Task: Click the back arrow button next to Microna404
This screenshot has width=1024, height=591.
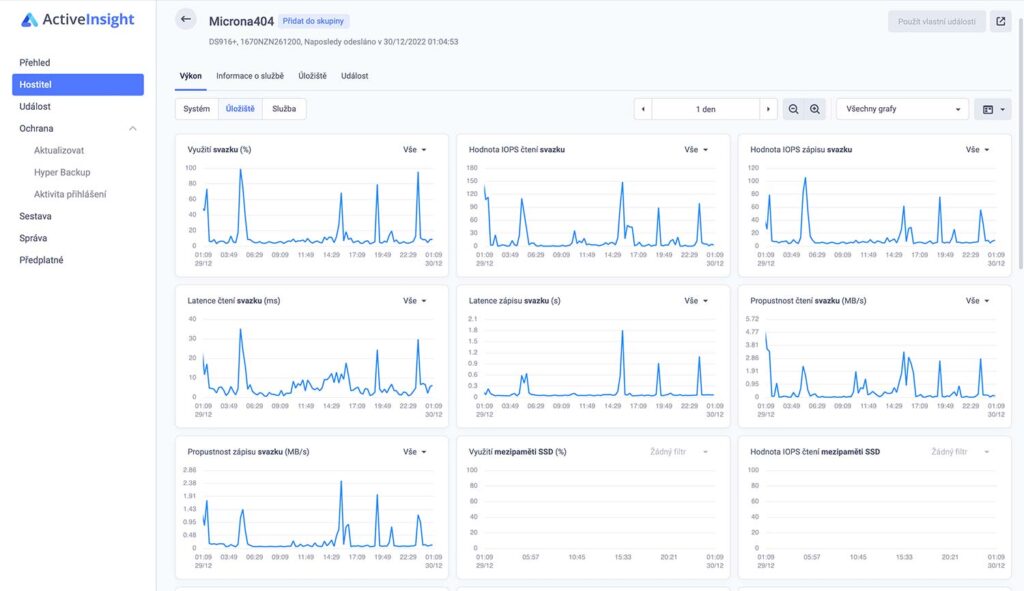Action: click(x=185, y=20)
